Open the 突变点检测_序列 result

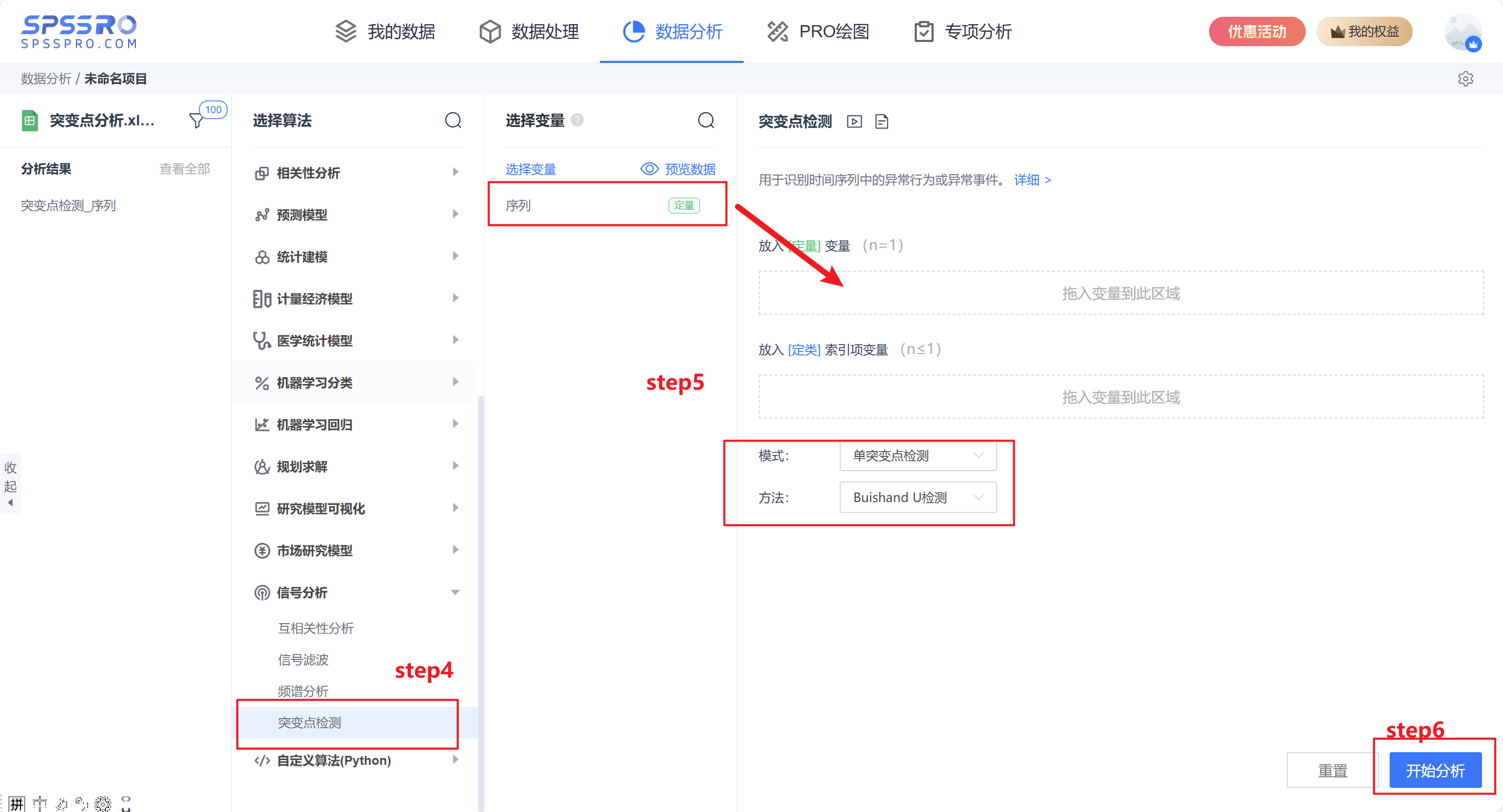click(68, 205)
